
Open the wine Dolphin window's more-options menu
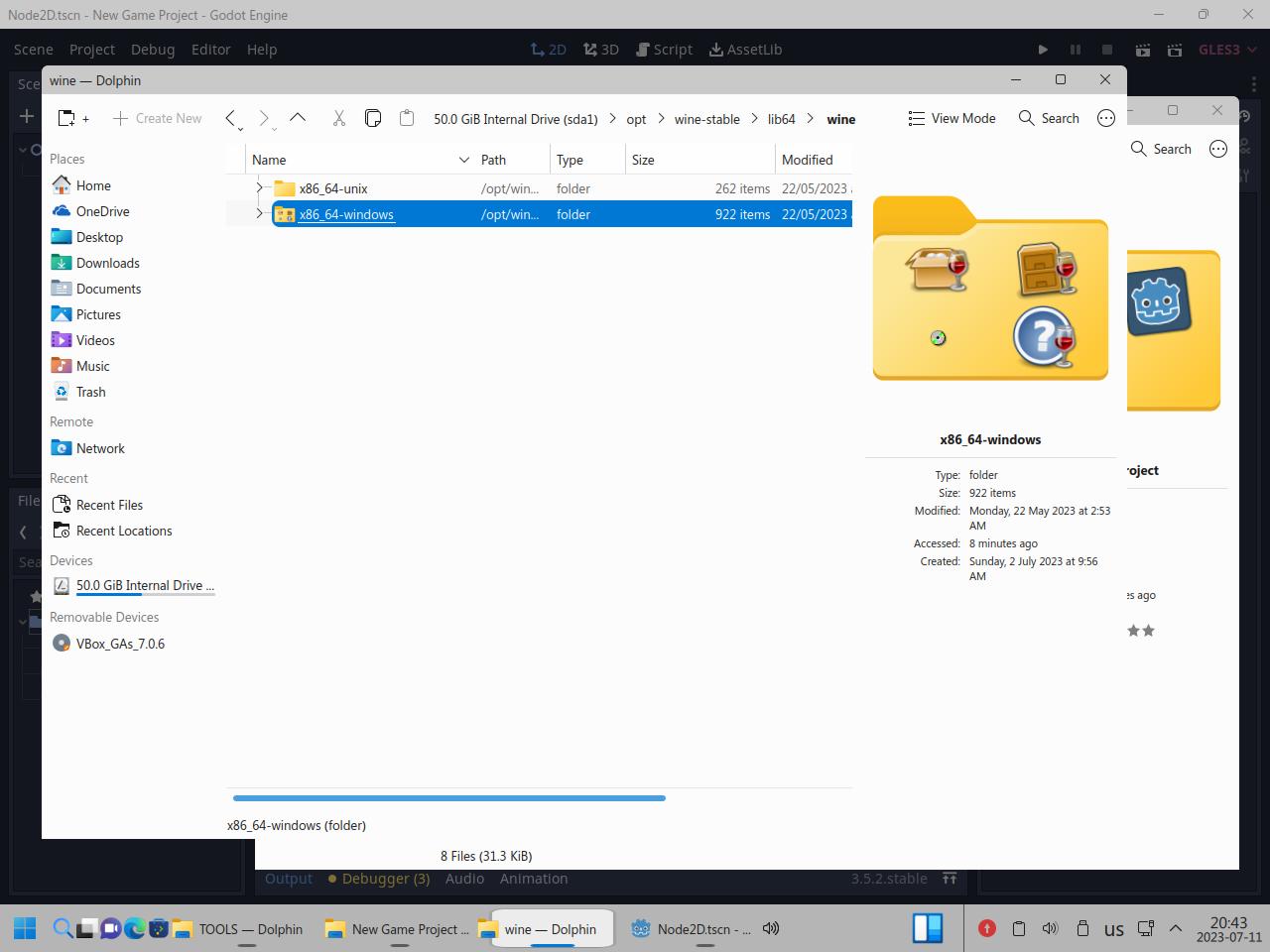1106,118
